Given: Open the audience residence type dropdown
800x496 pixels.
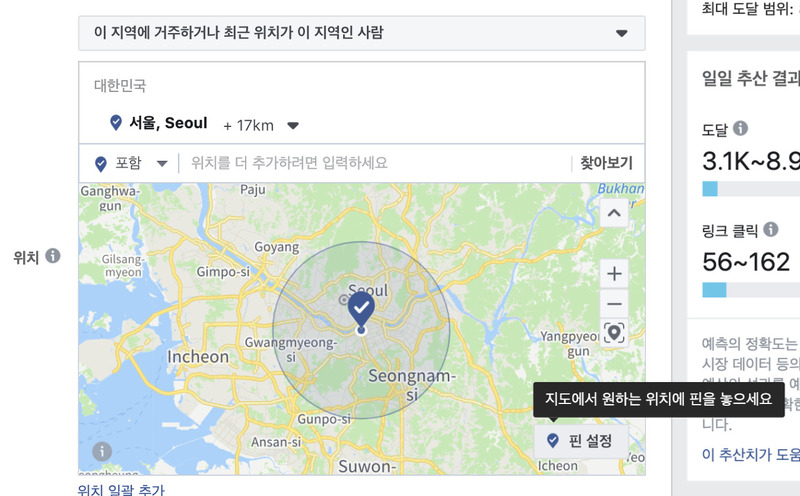Looking at the screenshot, I should click(362, 33).
